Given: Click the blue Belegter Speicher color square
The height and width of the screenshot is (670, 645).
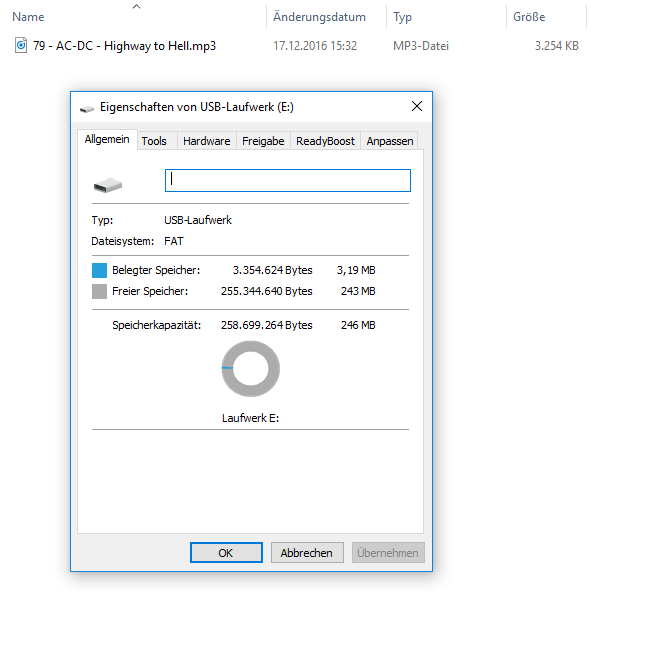Looking at the screenshot, I should pyautogui.click(x=99, y=270).
